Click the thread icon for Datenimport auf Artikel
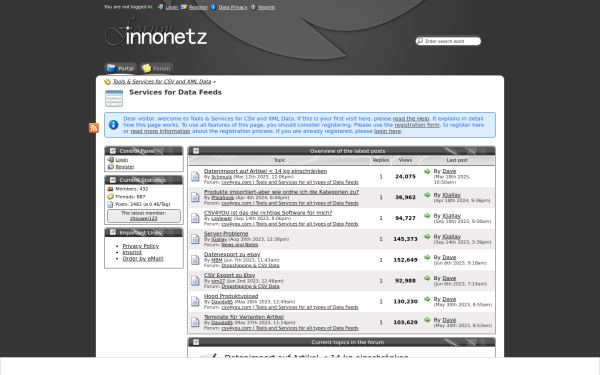 click(x=195, y=176)
